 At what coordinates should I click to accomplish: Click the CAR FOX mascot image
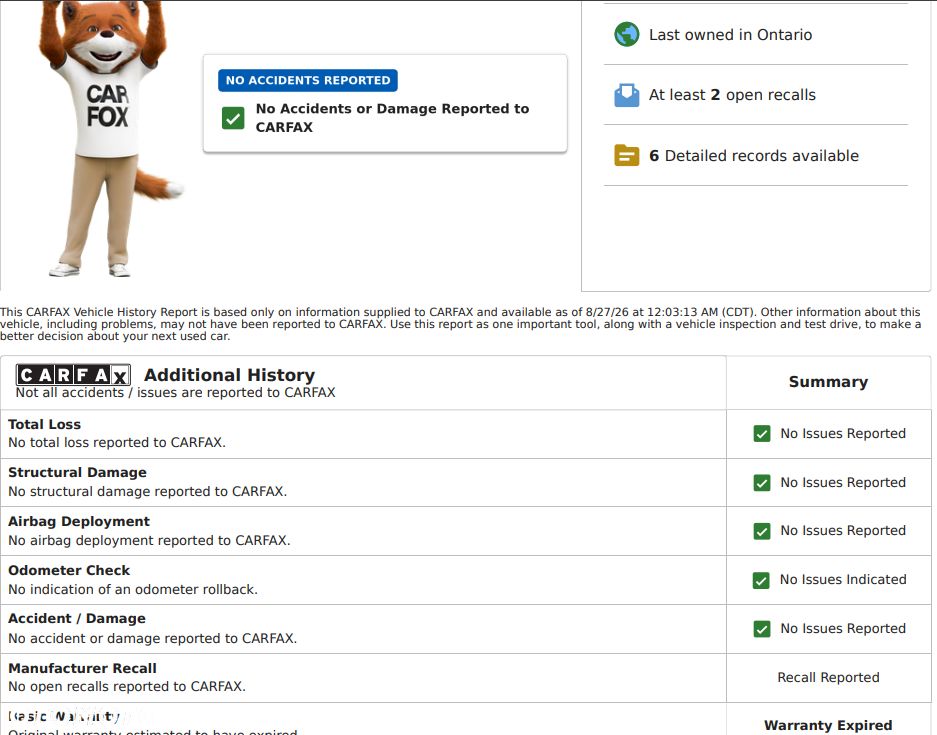coord(111,139)
